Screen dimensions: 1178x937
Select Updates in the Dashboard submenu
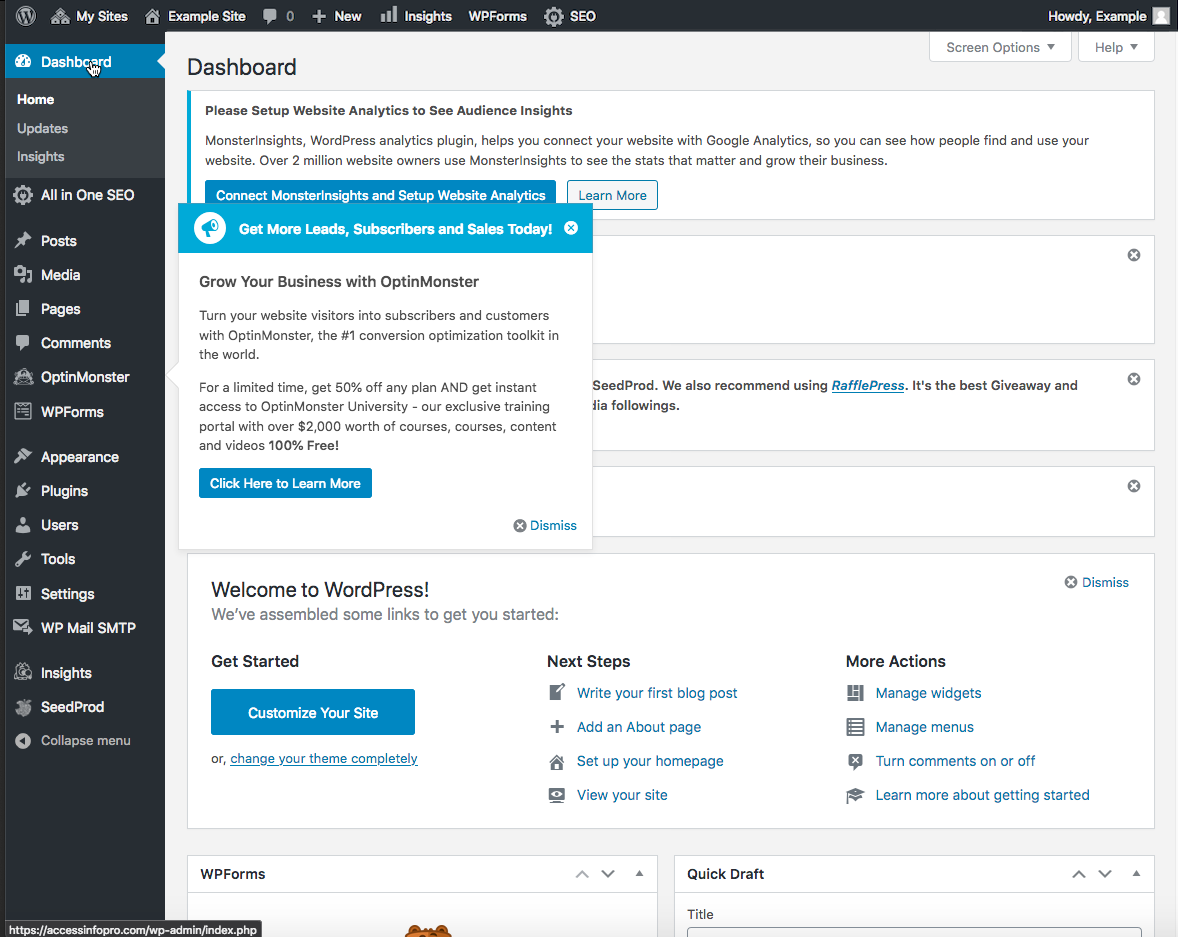pyautogui.click(x=43, y=128)
